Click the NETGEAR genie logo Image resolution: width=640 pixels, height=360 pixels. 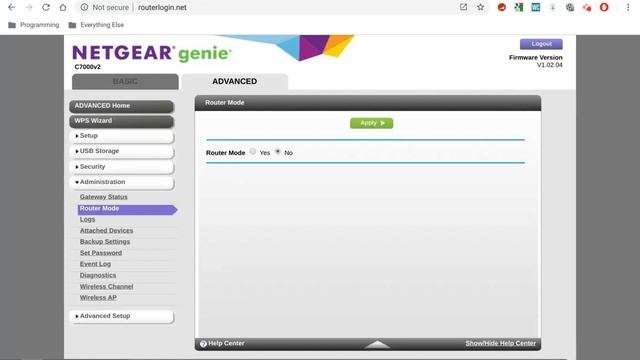coord(152,53)
